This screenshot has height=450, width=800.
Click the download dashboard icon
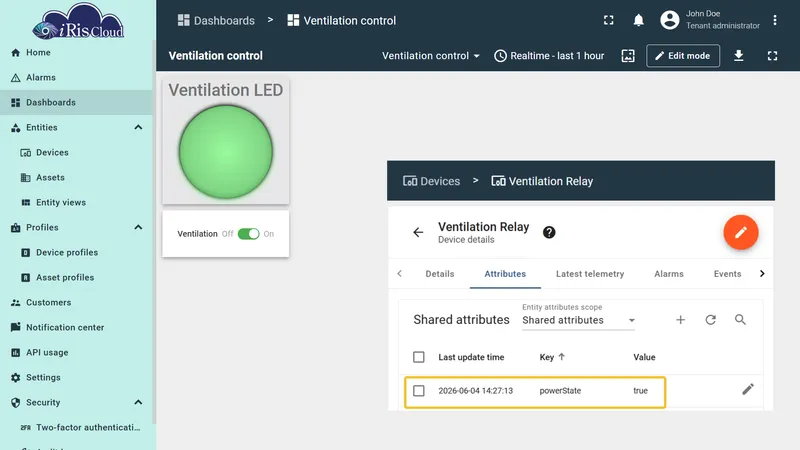coord(738,56)
